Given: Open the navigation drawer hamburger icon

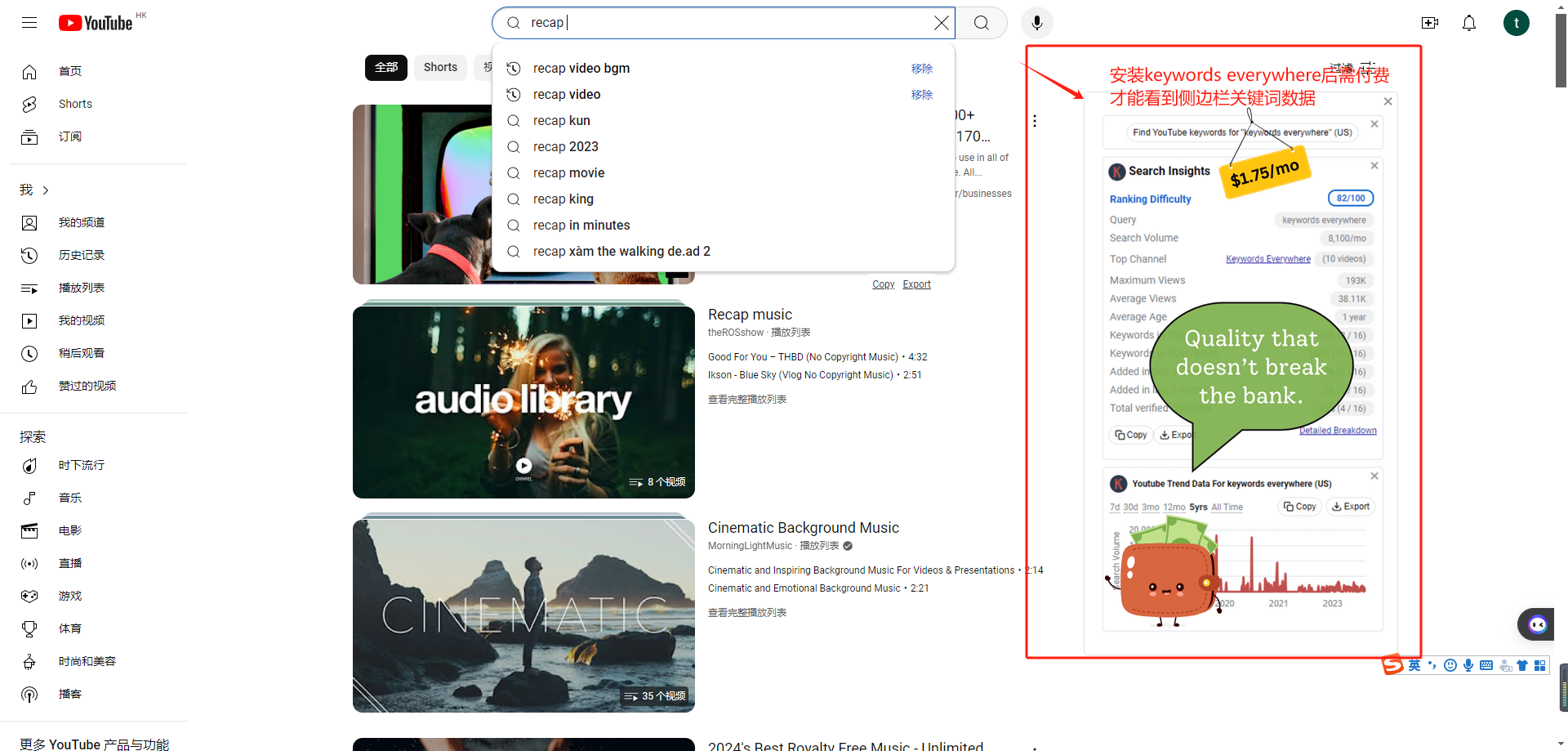Looking at the screenshot, I should click(29, 22).
